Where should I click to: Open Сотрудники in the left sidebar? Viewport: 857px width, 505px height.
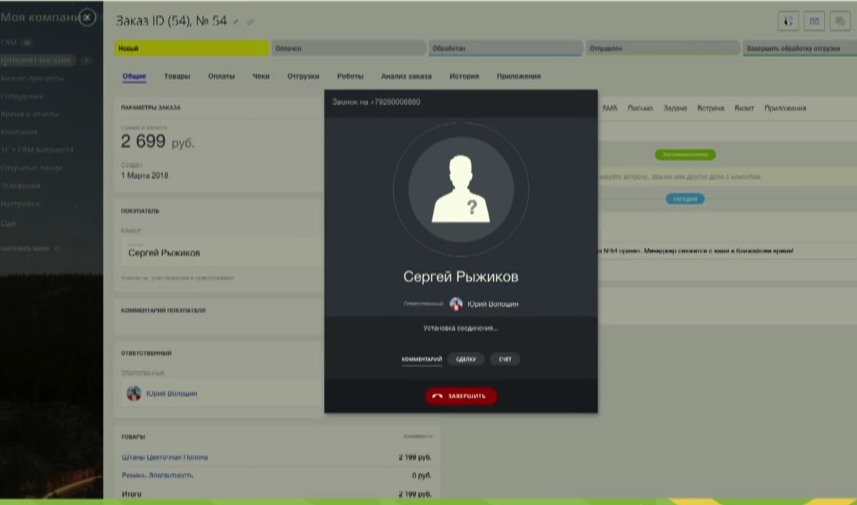[x=22, y=96]
